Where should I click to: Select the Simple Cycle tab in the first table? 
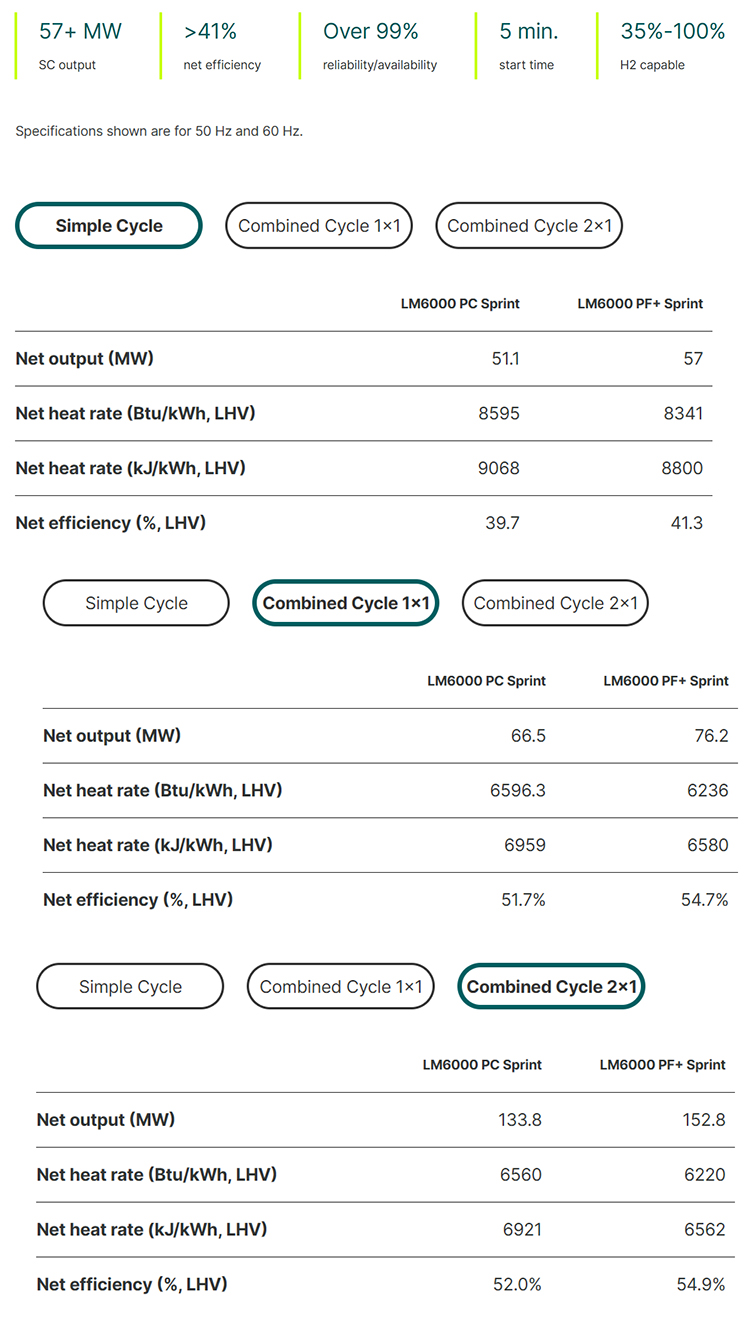(x=109, y=226)
